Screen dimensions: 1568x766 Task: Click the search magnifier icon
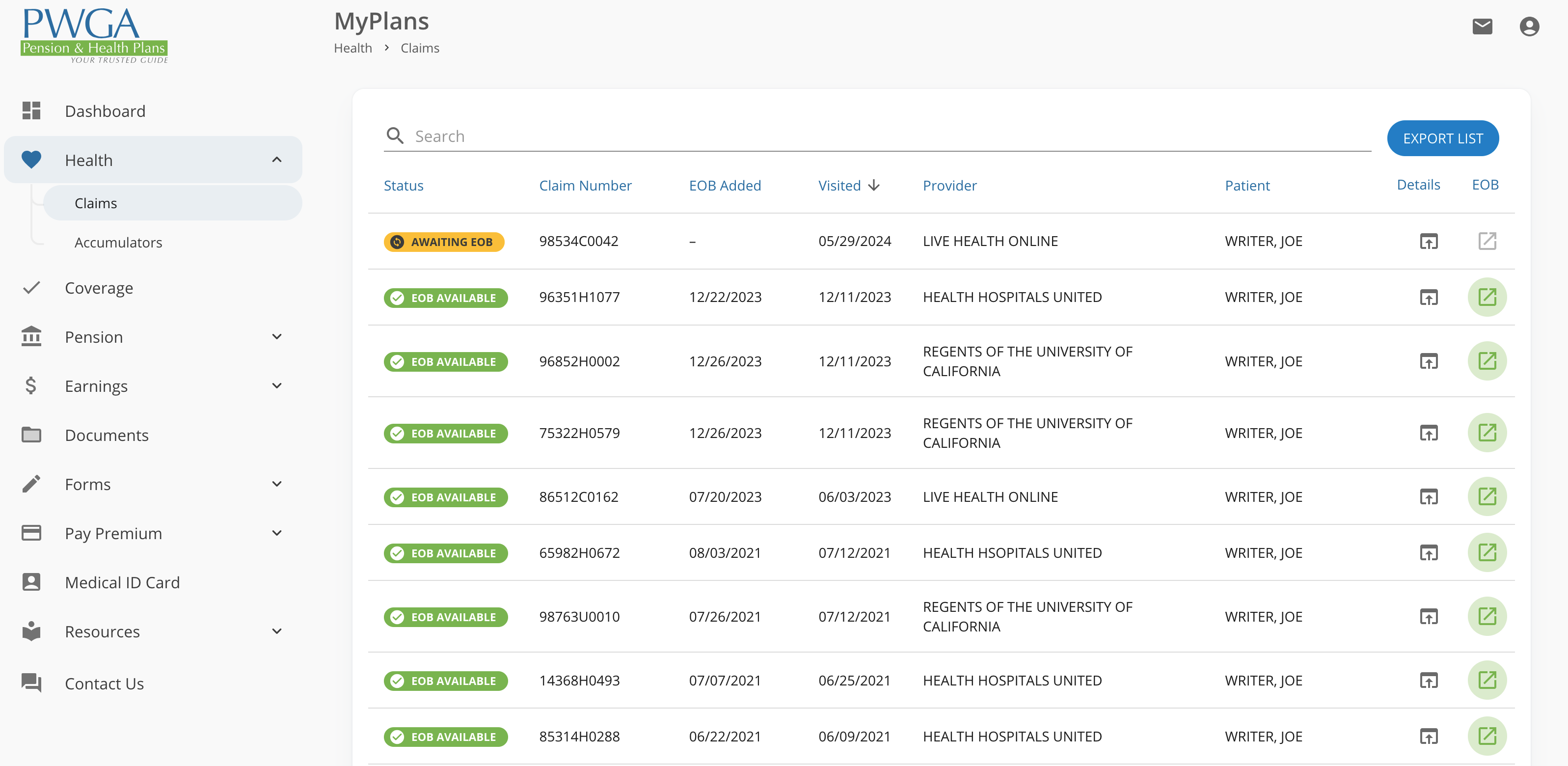pyautogui.click(x=395, y=136)
